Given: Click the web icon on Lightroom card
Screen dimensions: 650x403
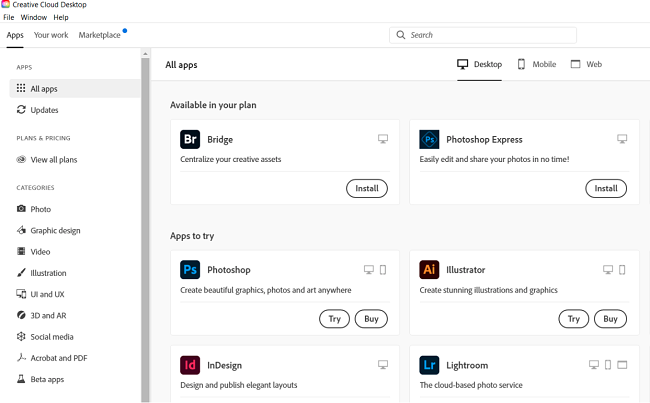Looking at the screenshot, I should point(622,365).
